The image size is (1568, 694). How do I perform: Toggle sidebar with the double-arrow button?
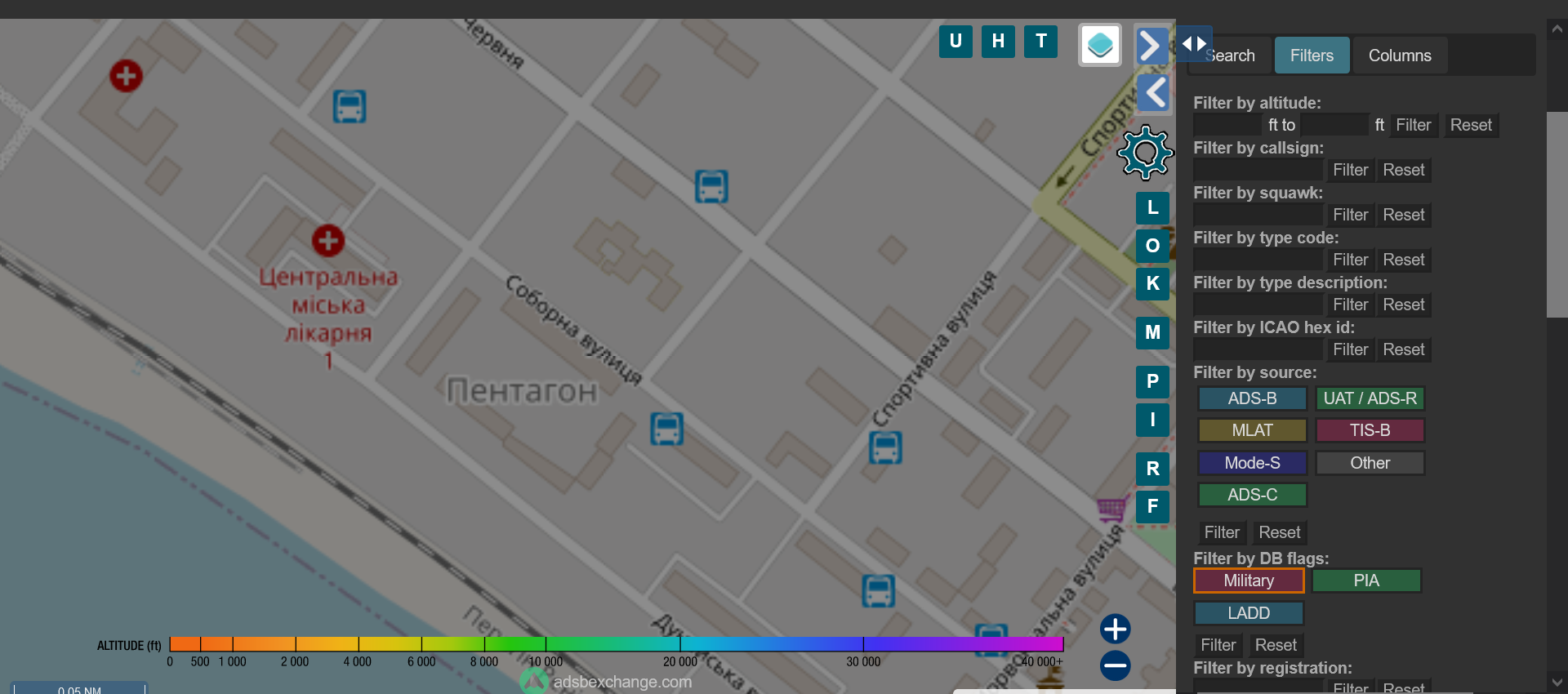click(x=1193, y=44)
